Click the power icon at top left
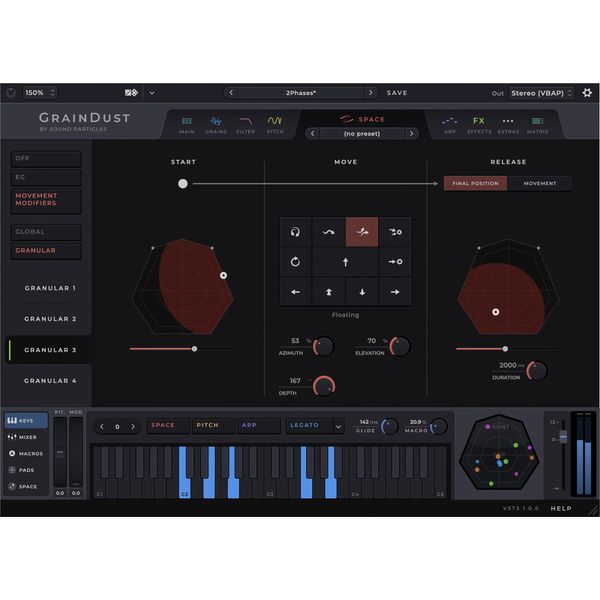The image size is (600, 600). pos(11,93)
